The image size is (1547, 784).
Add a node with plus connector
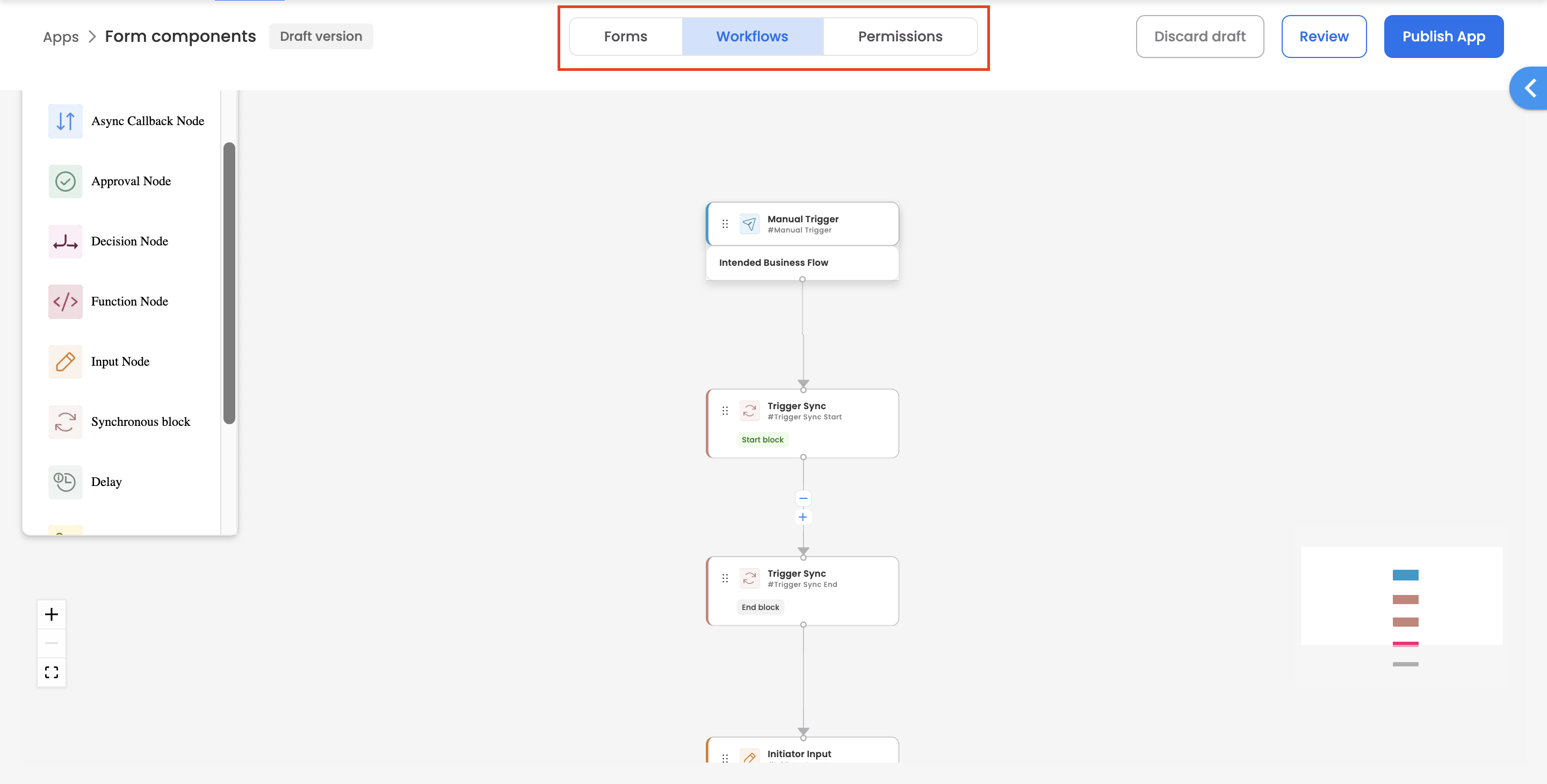pos(803,517)
